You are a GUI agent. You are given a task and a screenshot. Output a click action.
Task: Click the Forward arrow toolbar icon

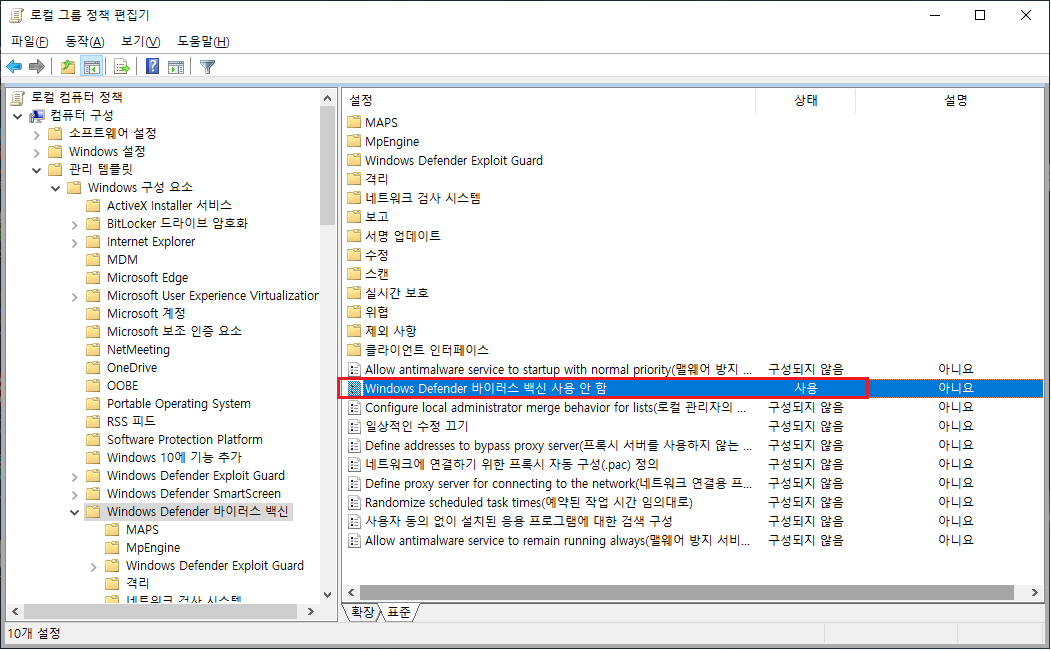(x=37, y=66)
